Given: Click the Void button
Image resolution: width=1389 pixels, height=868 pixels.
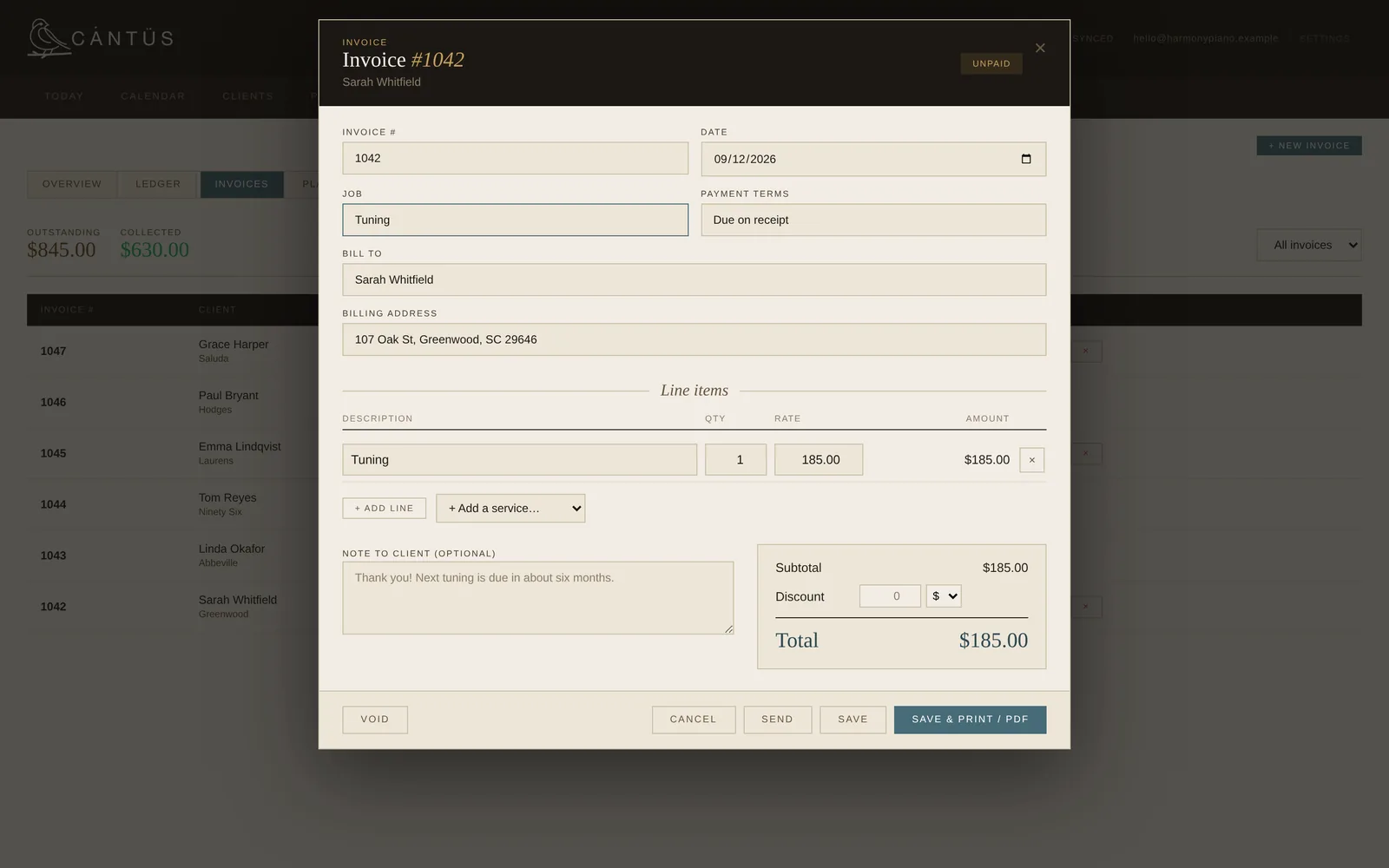Looking at the screenshot, I should point(375,720).
